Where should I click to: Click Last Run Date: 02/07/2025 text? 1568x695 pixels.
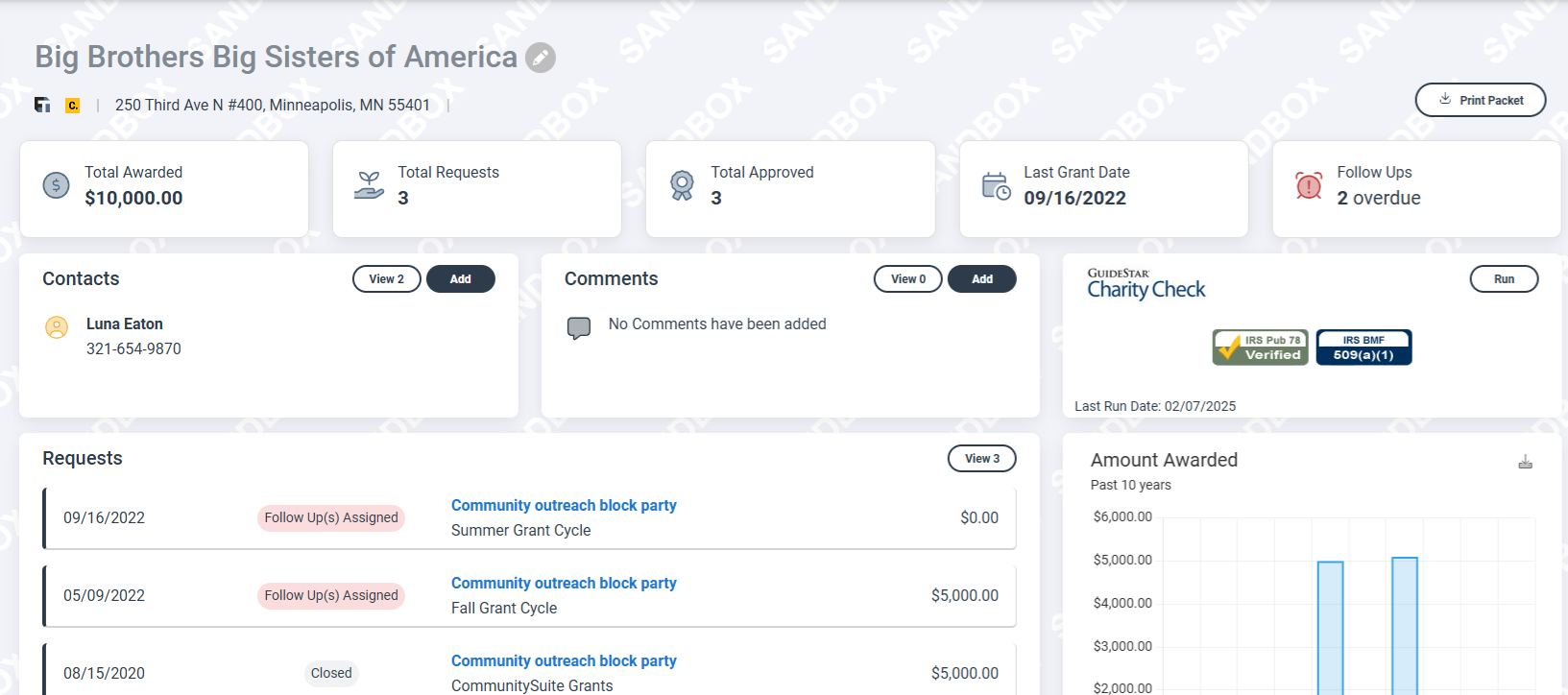pyautogui.click(x=1155, y=406)
